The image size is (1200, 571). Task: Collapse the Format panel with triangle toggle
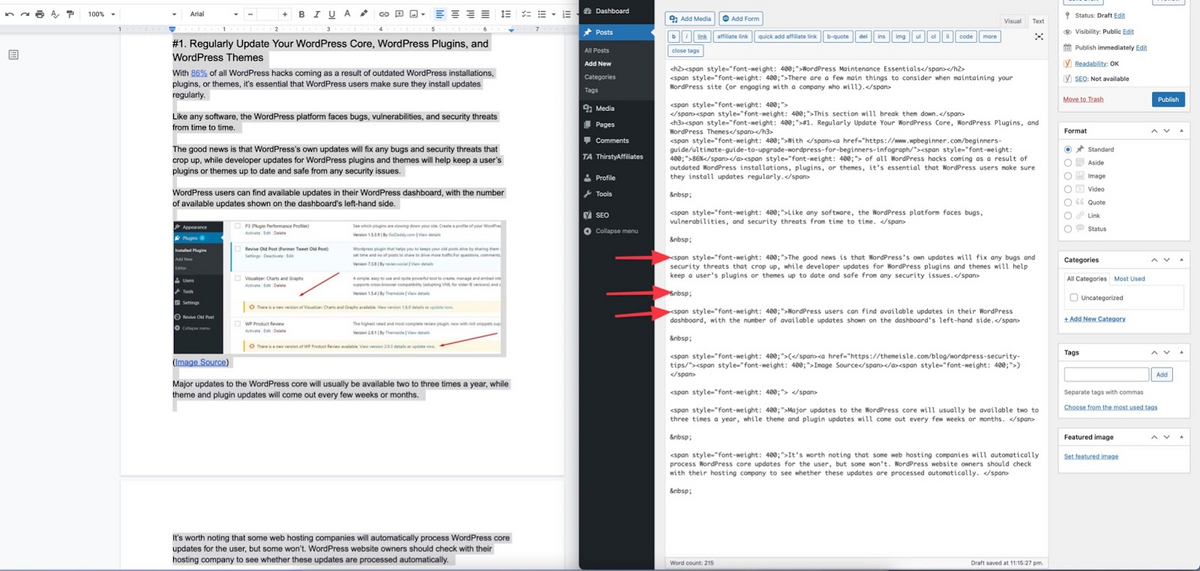[x=1182, y=131]
